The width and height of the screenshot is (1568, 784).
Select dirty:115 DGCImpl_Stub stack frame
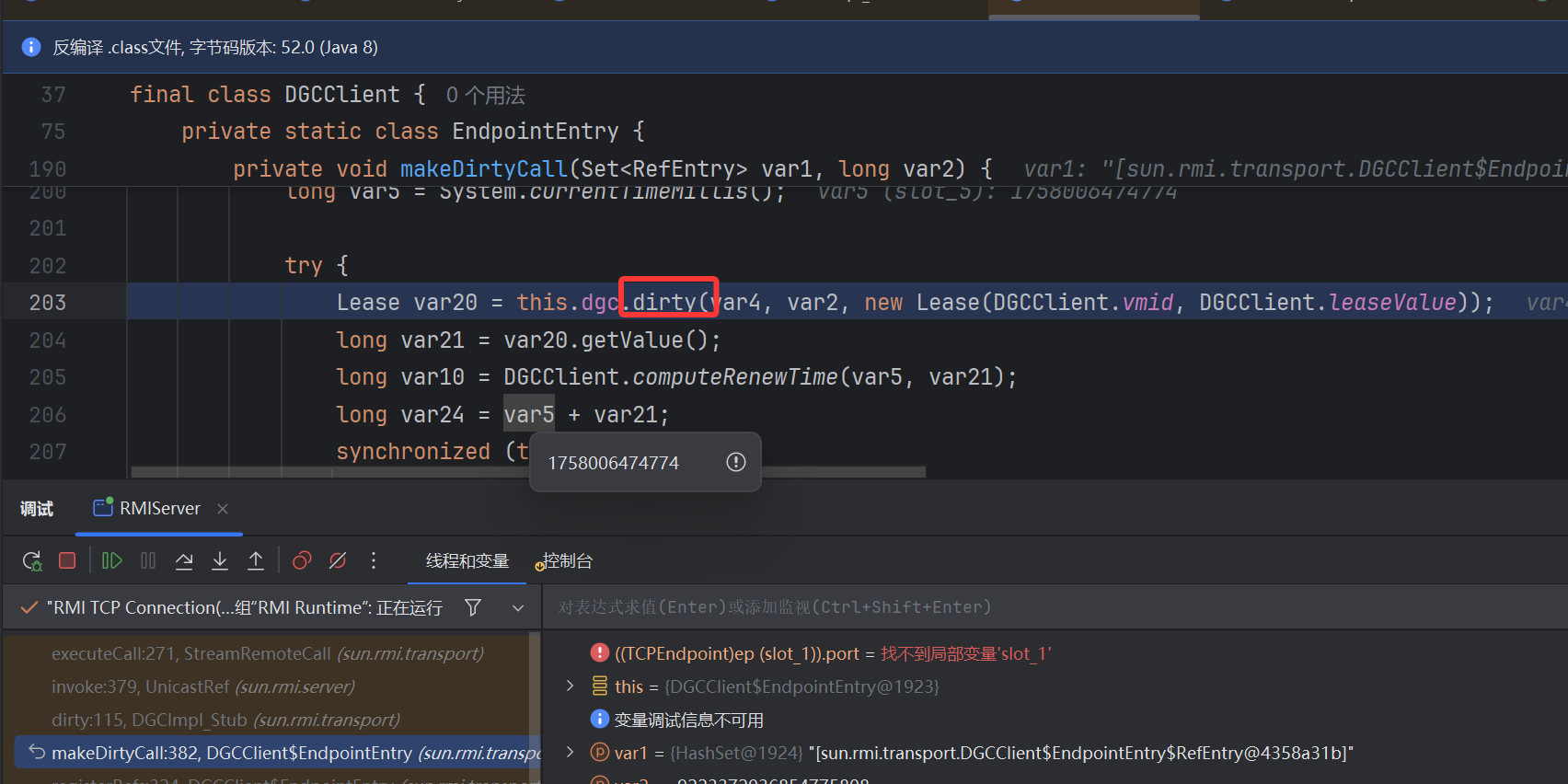point(225,720)
